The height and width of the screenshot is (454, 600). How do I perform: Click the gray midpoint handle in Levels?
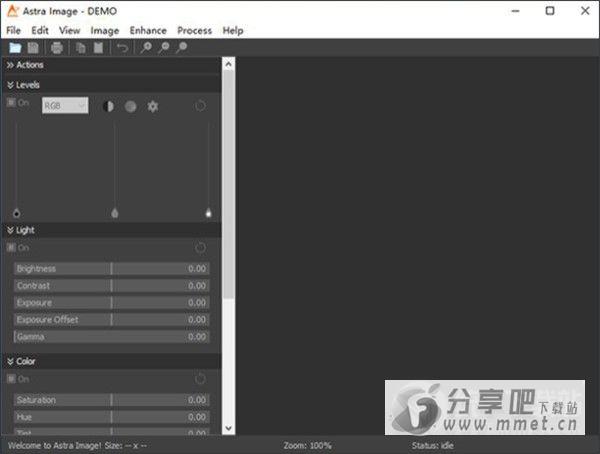click(x=114, y=213)
